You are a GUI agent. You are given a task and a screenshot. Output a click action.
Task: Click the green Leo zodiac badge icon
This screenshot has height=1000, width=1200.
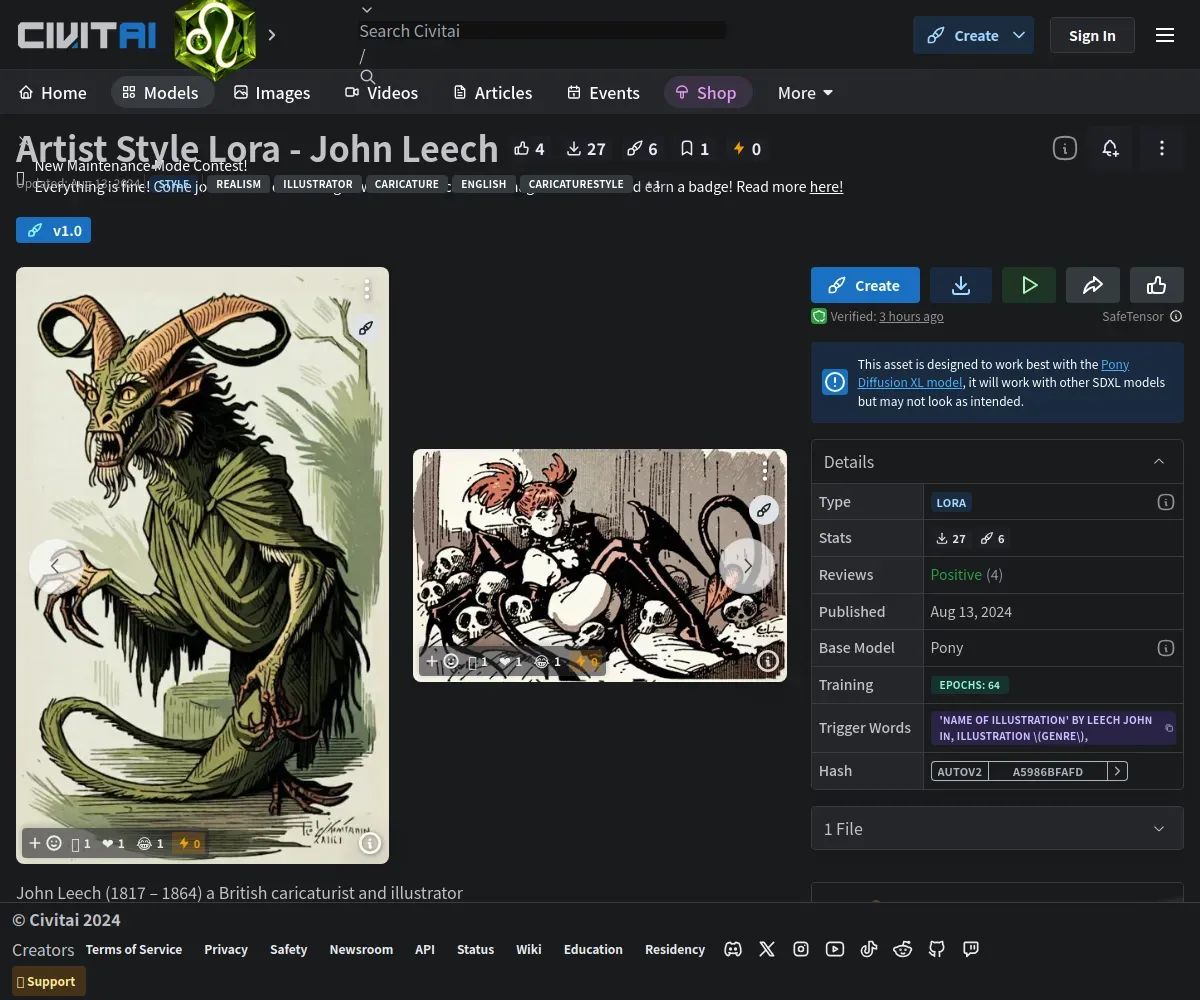click(215, 38)
